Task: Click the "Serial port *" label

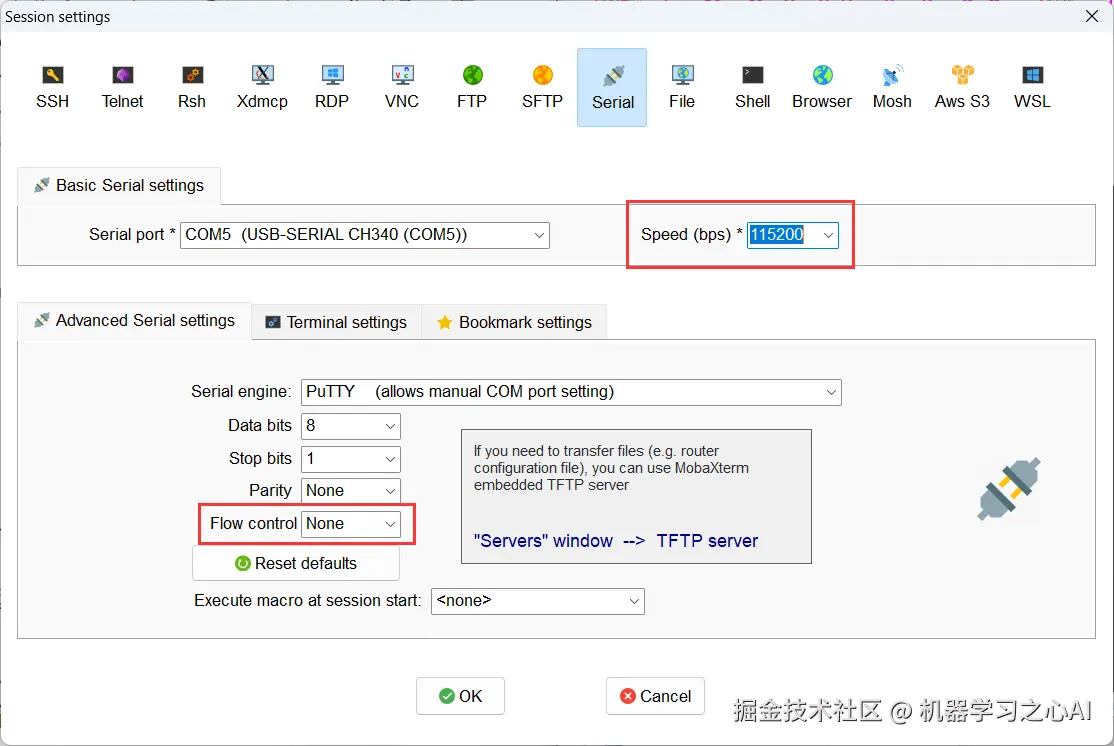Action: click(132, 234)
